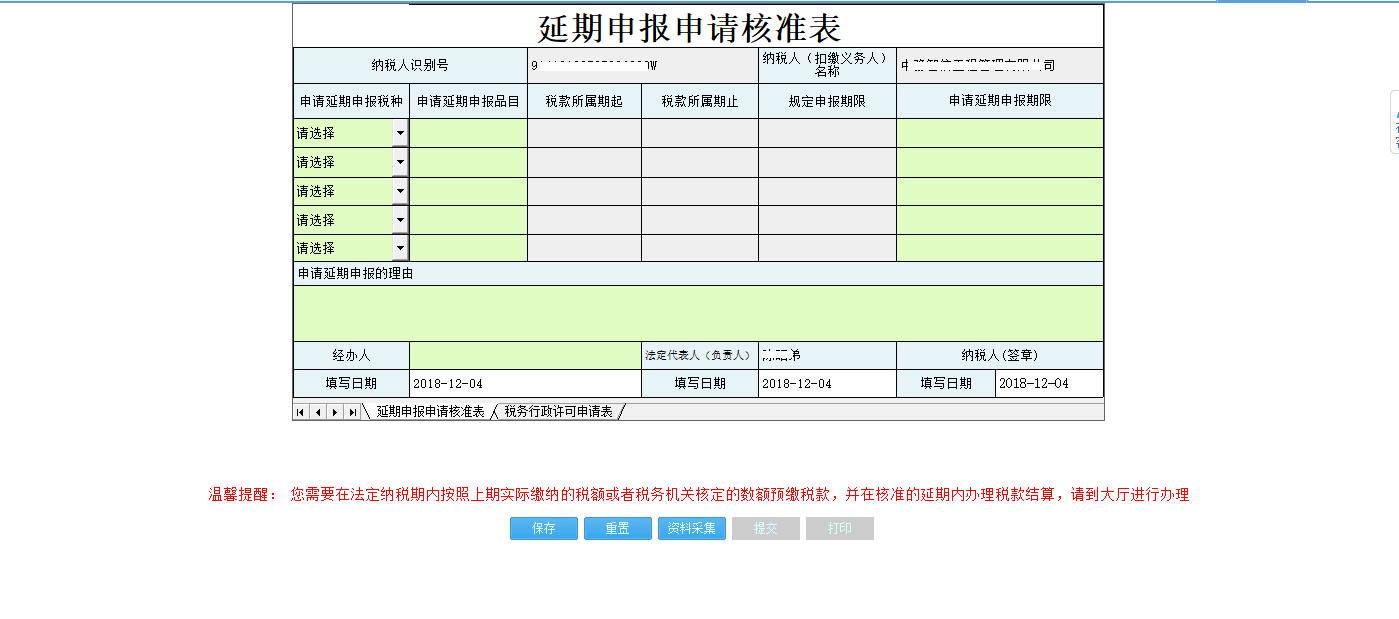
Task: Click the 重置 button to reset form
Action: (617, 528)
